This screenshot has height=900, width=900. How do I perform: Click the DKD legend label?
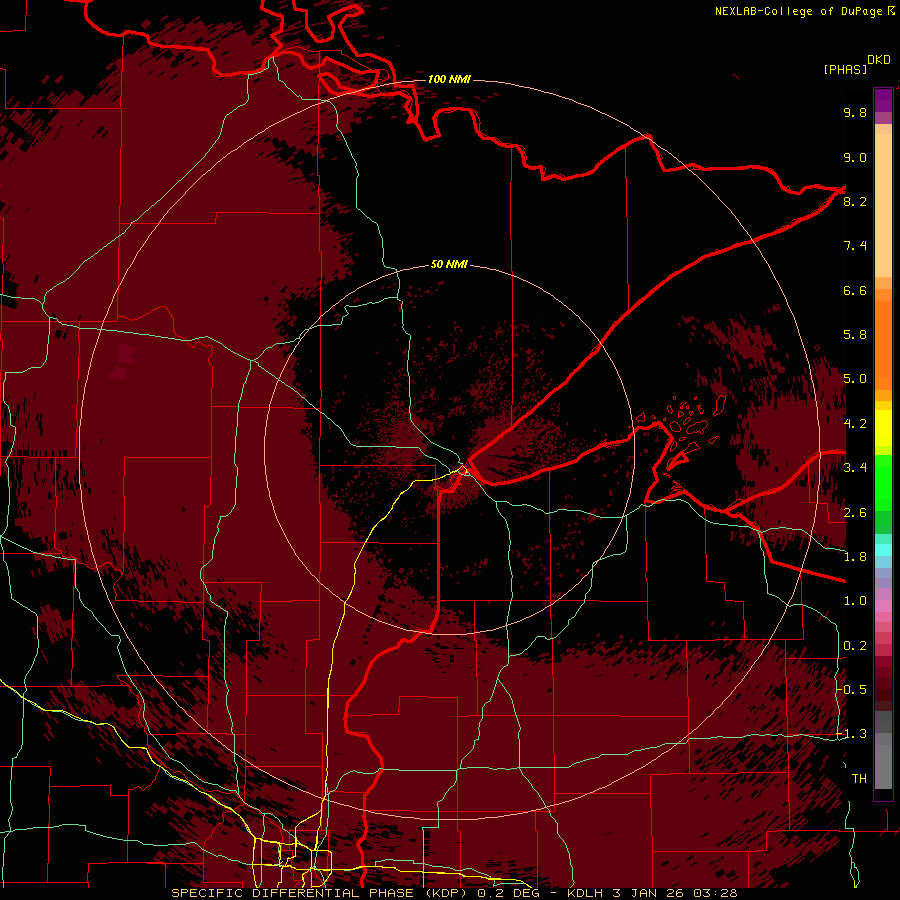click(879, 60)
